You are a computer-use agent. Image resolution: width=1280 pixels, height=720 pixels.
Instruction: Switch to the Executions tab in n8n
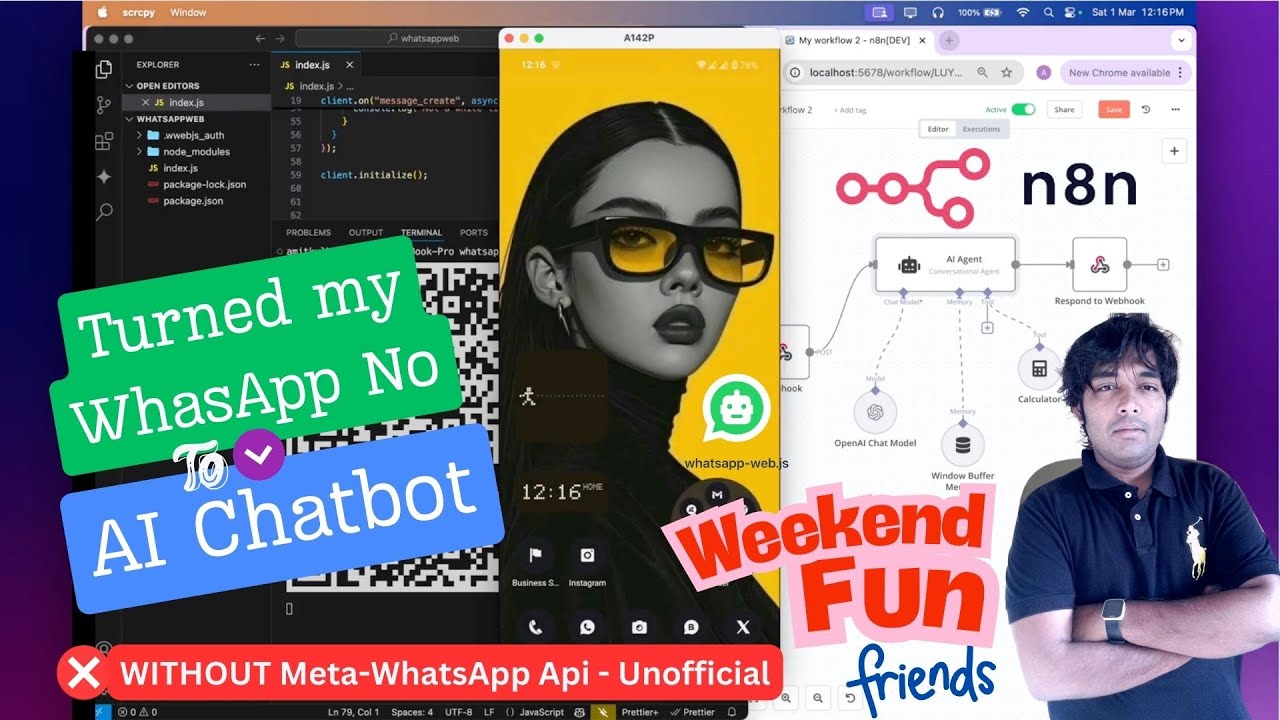click(x=981, y=129)
